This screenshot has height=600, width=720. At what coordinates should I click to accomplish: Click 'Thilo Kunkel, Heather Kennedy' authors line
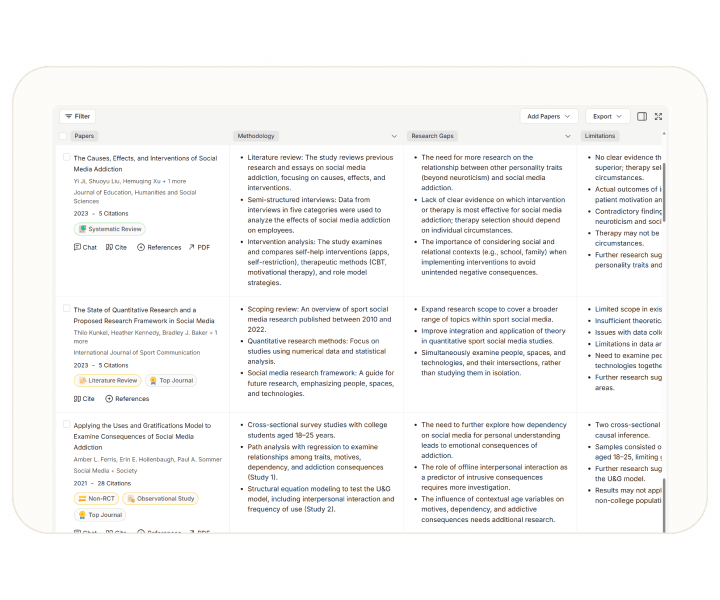click(146, 337)
